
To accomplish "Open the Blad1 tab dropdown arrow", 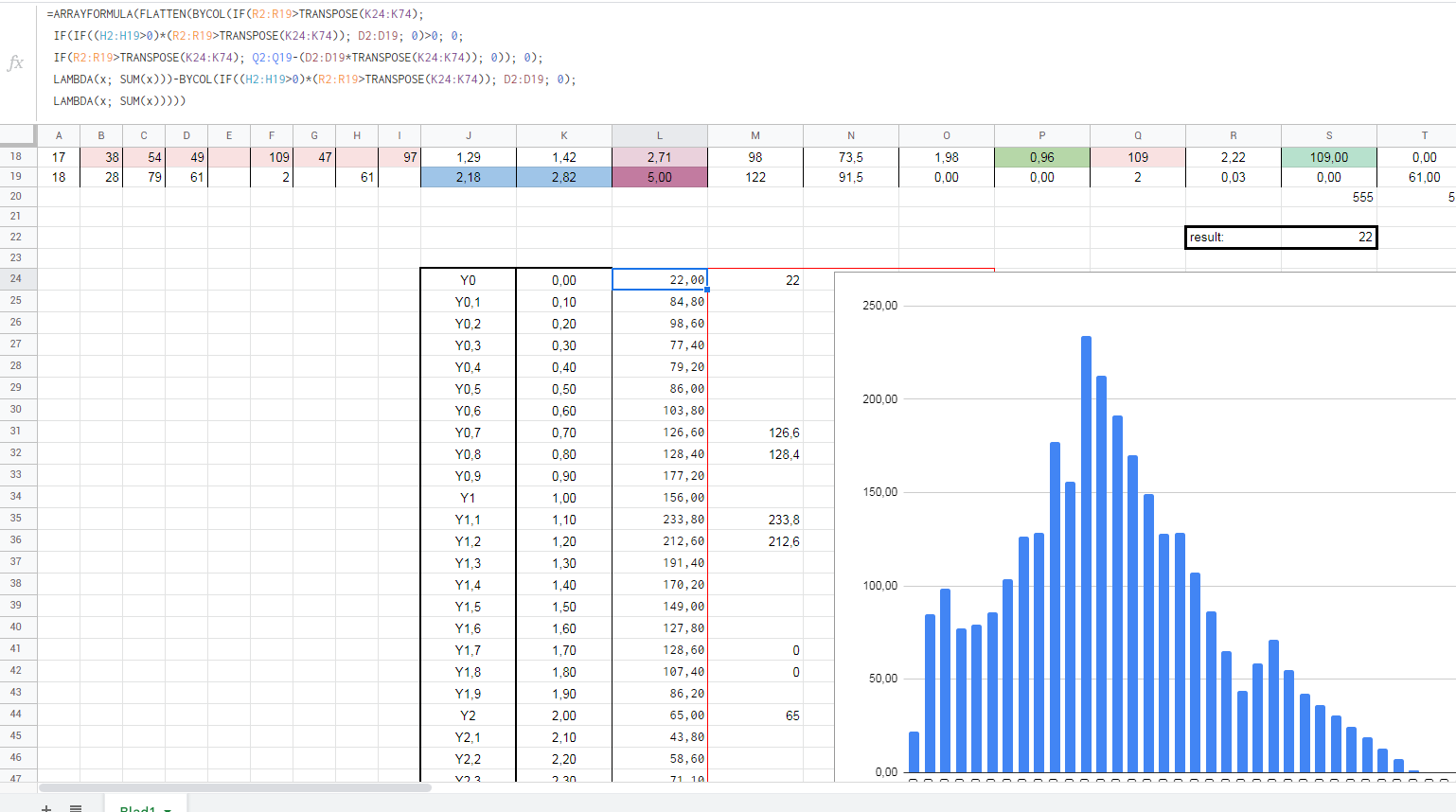I will 168,809.
